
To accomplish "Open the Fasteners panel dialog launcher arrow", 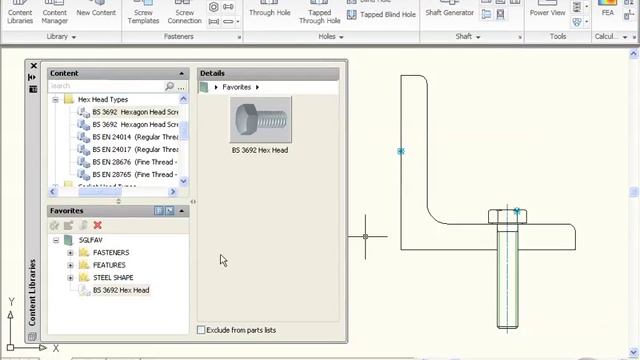I will point(239,38).
